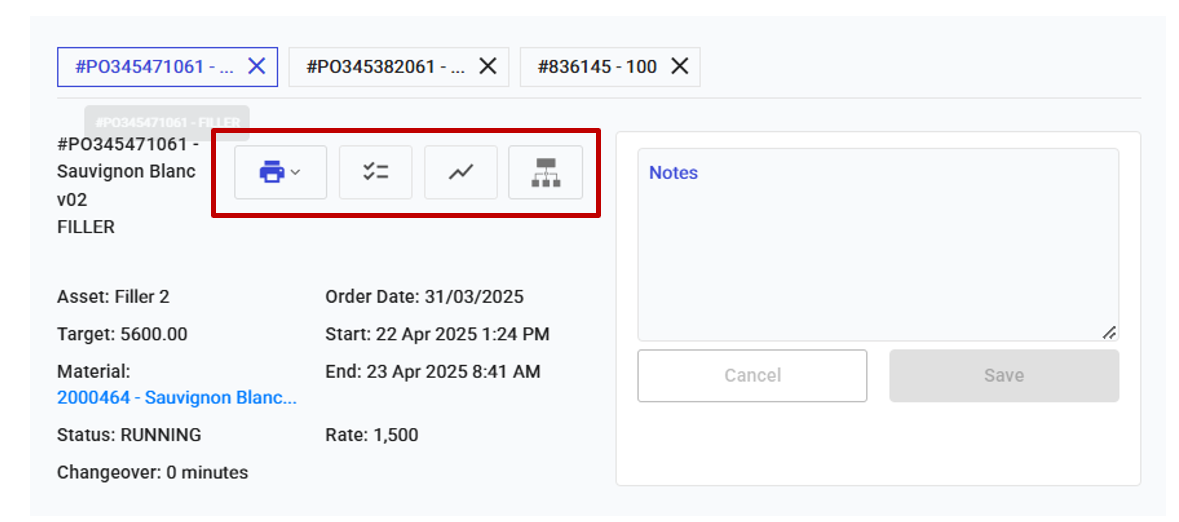Switch to the #836145 - 100 tab

pos(597,66)
